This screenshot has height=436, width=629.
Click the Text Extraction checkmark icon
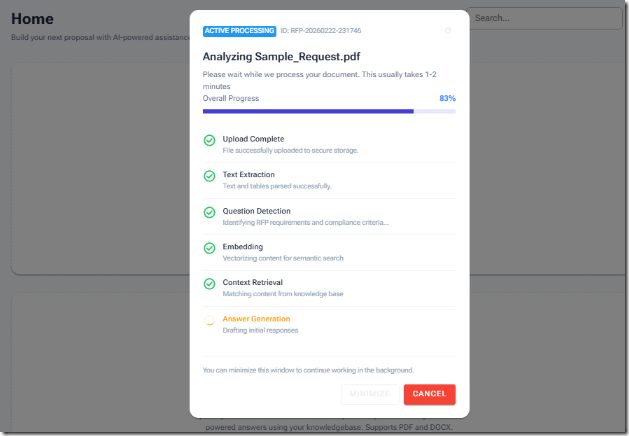coord(209,176)
